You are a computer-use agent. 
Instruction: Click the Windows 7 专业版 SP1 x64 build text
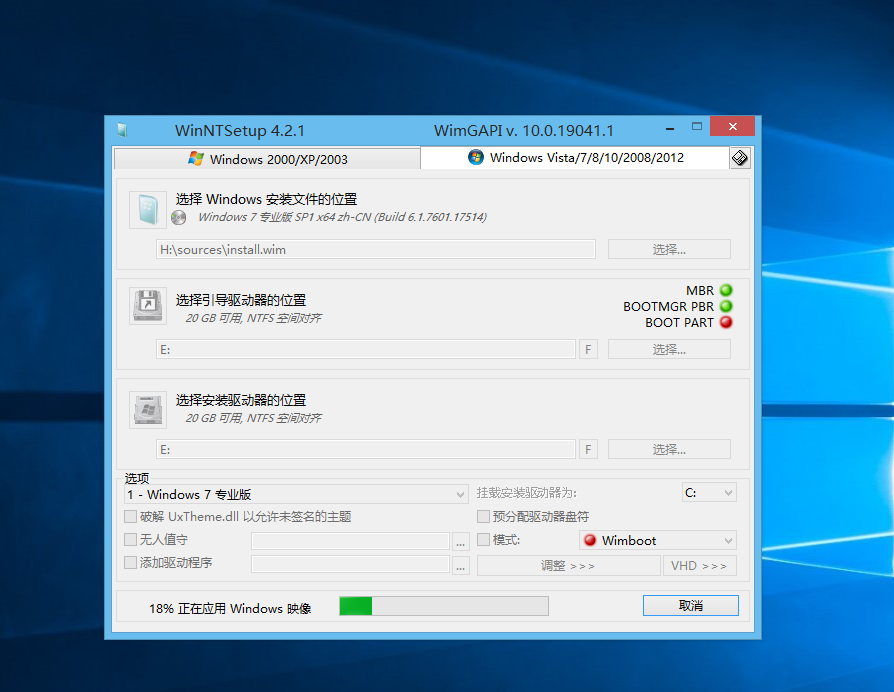pos(342,217)
